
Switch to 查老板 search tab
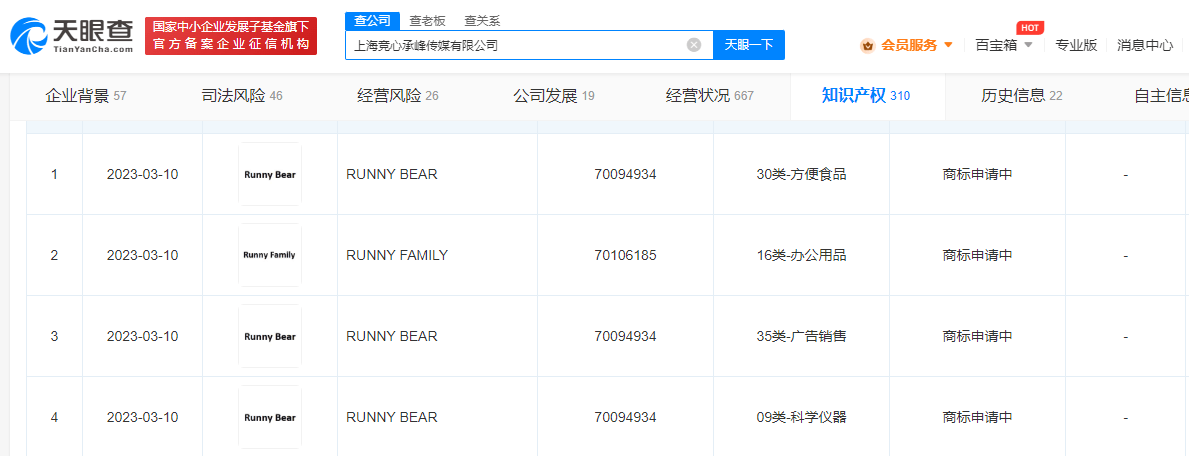(428, 20)
